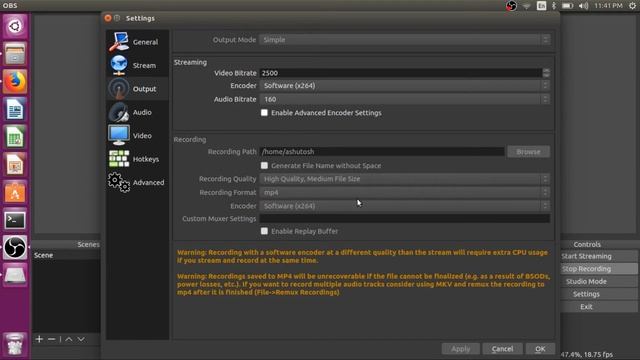Image resolution: width=640 pixels, height=360 pixels.
Task: Open the Video settings page
Action: pyautogui.click(x=138, y=136)
